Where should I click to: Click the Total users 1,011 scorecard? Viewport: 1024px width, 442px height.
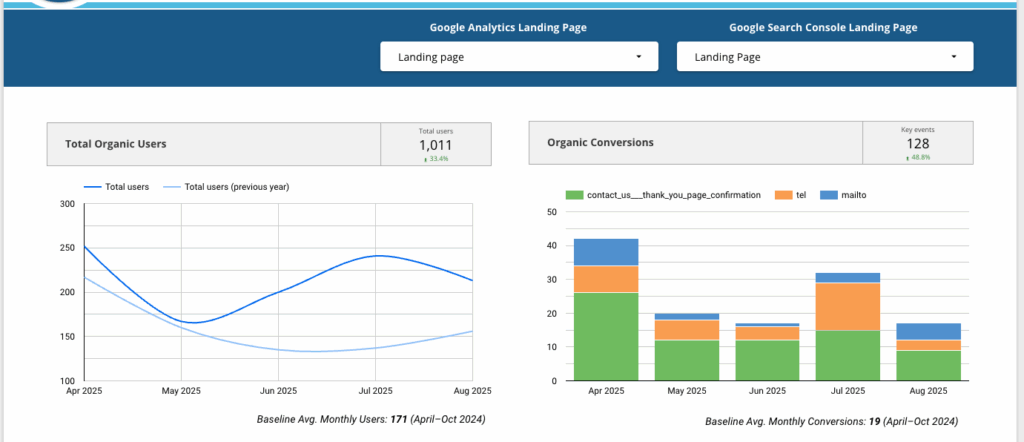point(435,146)
